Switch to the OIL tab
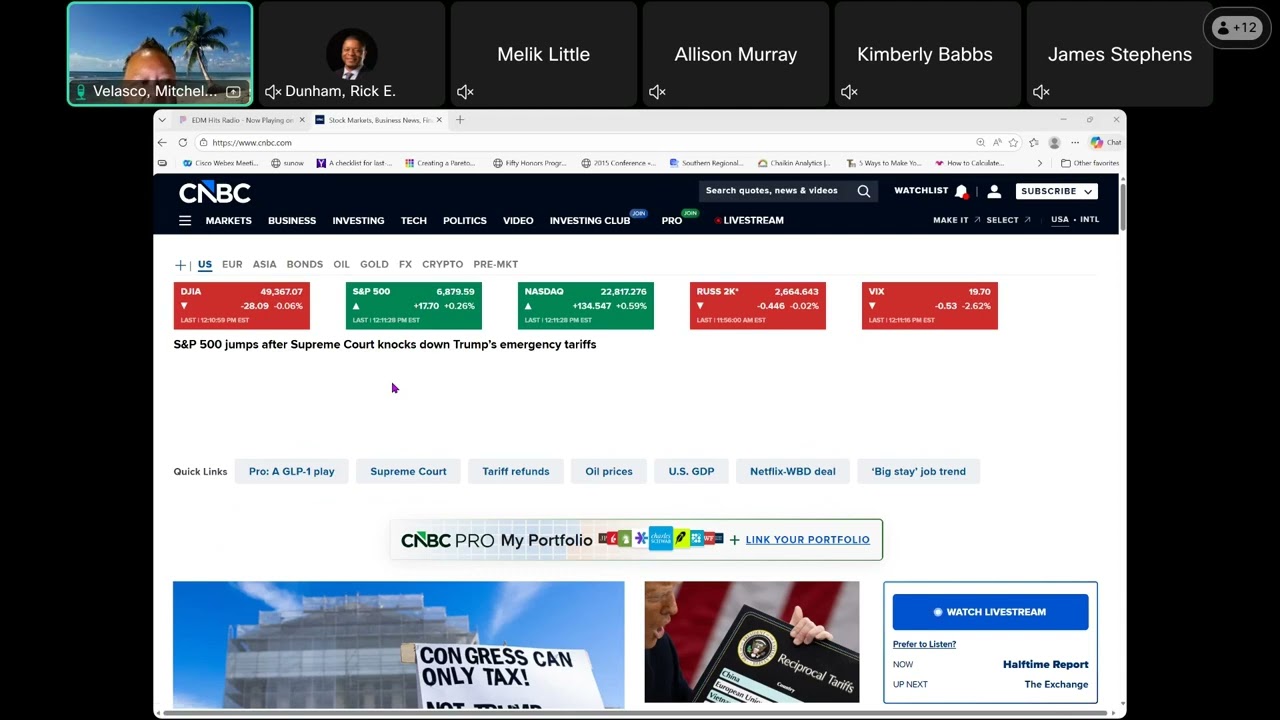The image size is (1280, 720). click(x=341, y=265)
